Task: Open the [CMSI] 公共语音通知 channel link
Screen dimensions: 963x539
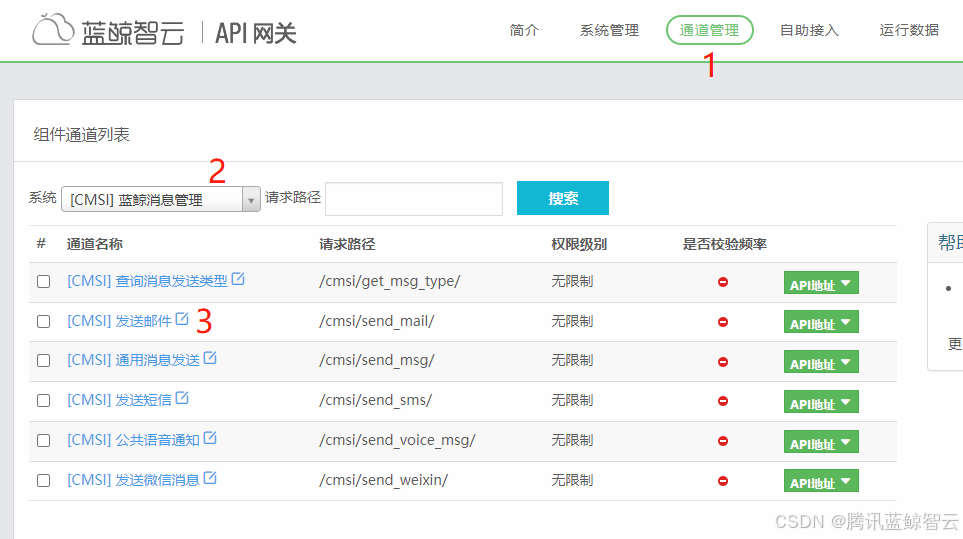Action: pos(133,440)
